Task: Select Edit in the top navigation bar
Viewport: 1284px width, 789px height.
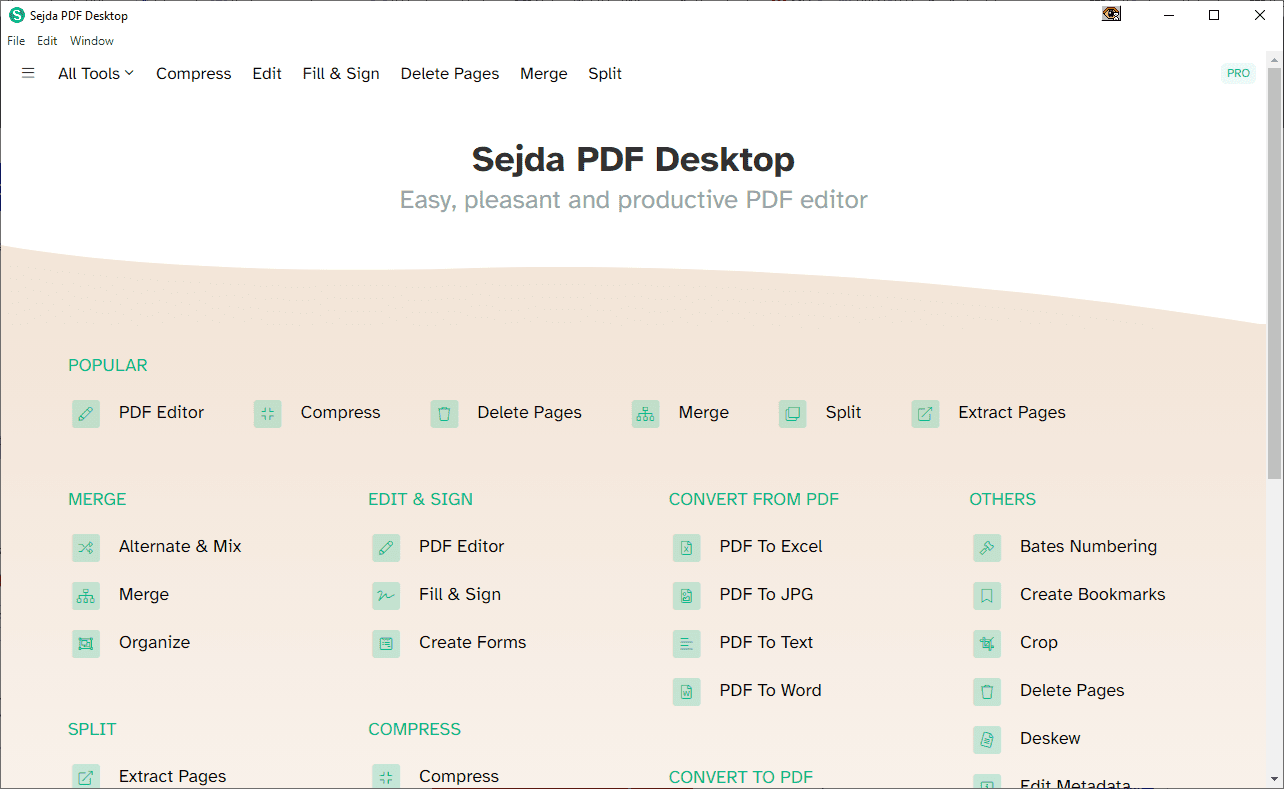Action: pos(267,74)
